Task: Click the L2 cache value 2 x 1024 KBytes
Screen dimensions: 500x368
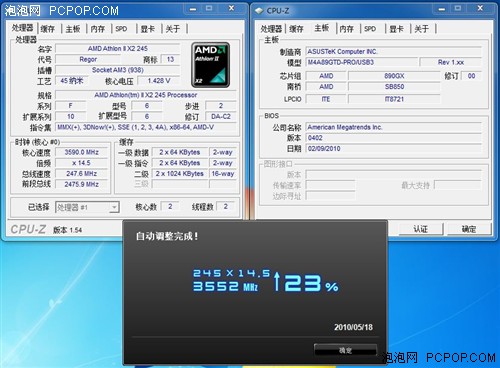Action: [x=180, y=174]
